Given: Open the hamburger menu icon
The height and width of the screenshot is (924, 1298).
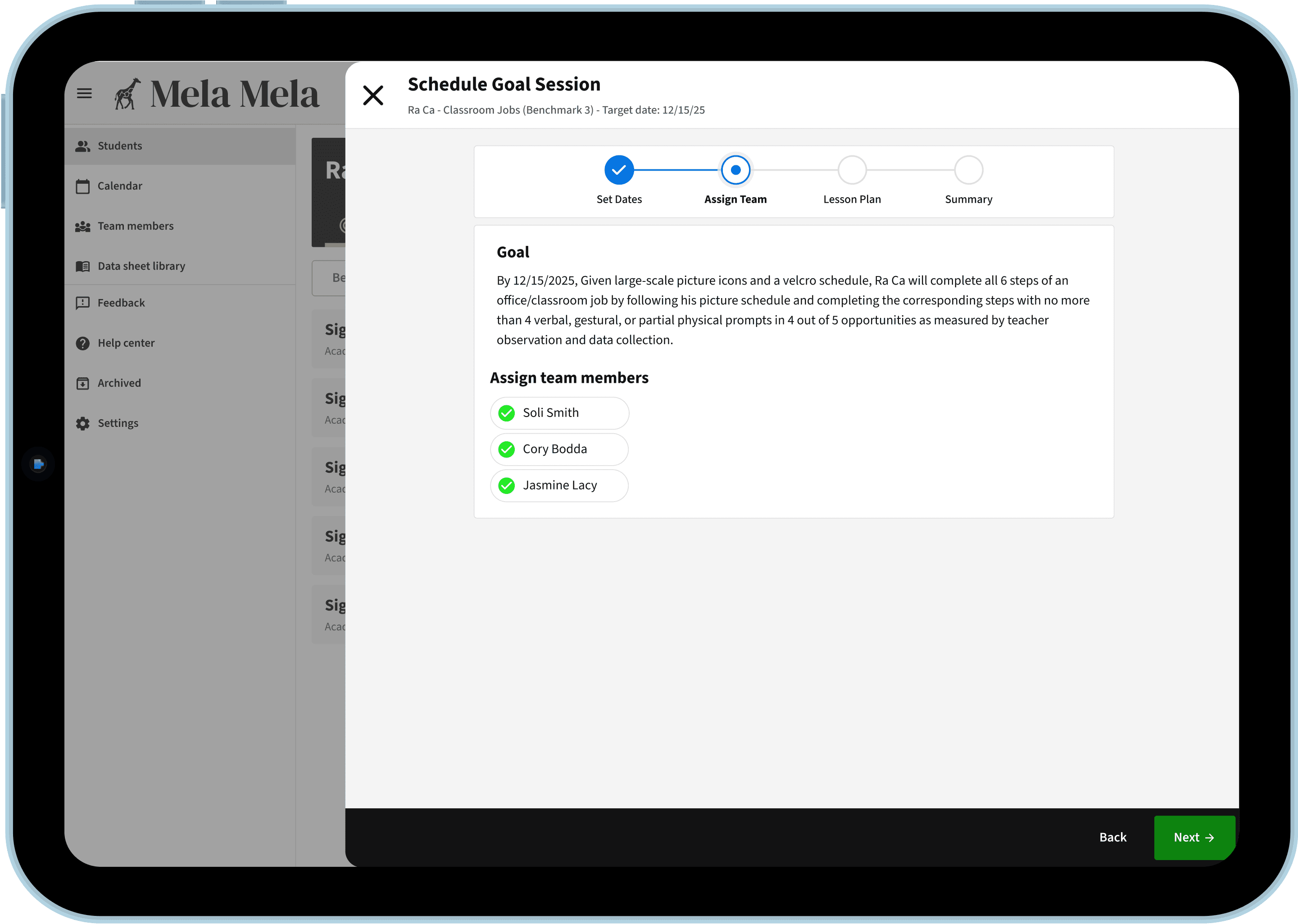Looking at the screenshot, I should (84, 93).
